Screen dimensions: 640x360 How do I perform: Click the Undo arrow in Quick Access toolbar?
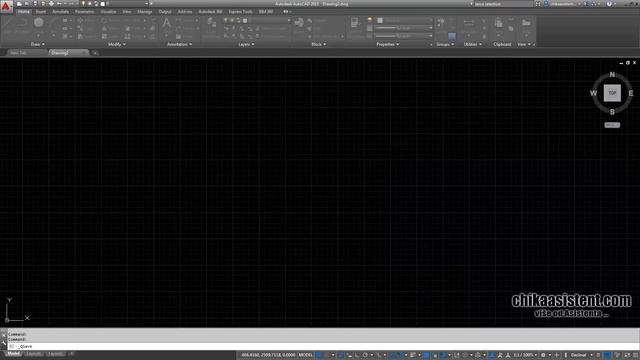[x=60, y=4]
